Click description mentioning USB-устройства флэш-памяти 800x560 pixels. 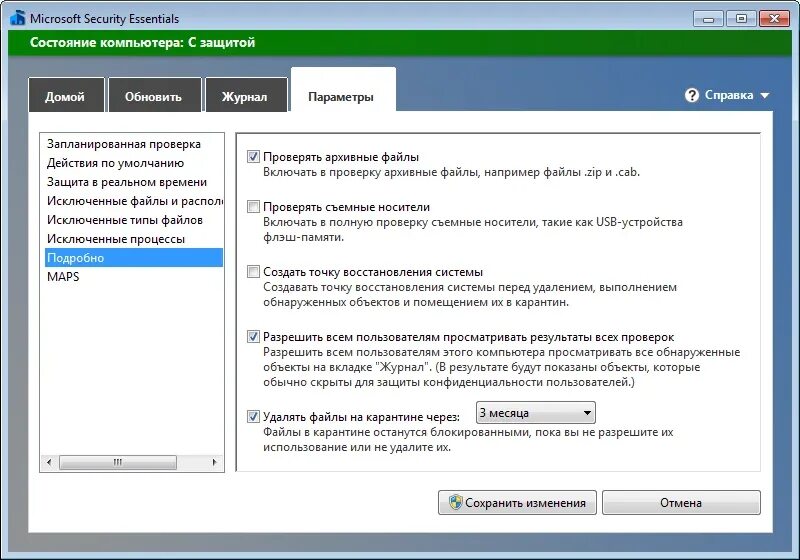[x=472, y=230]
